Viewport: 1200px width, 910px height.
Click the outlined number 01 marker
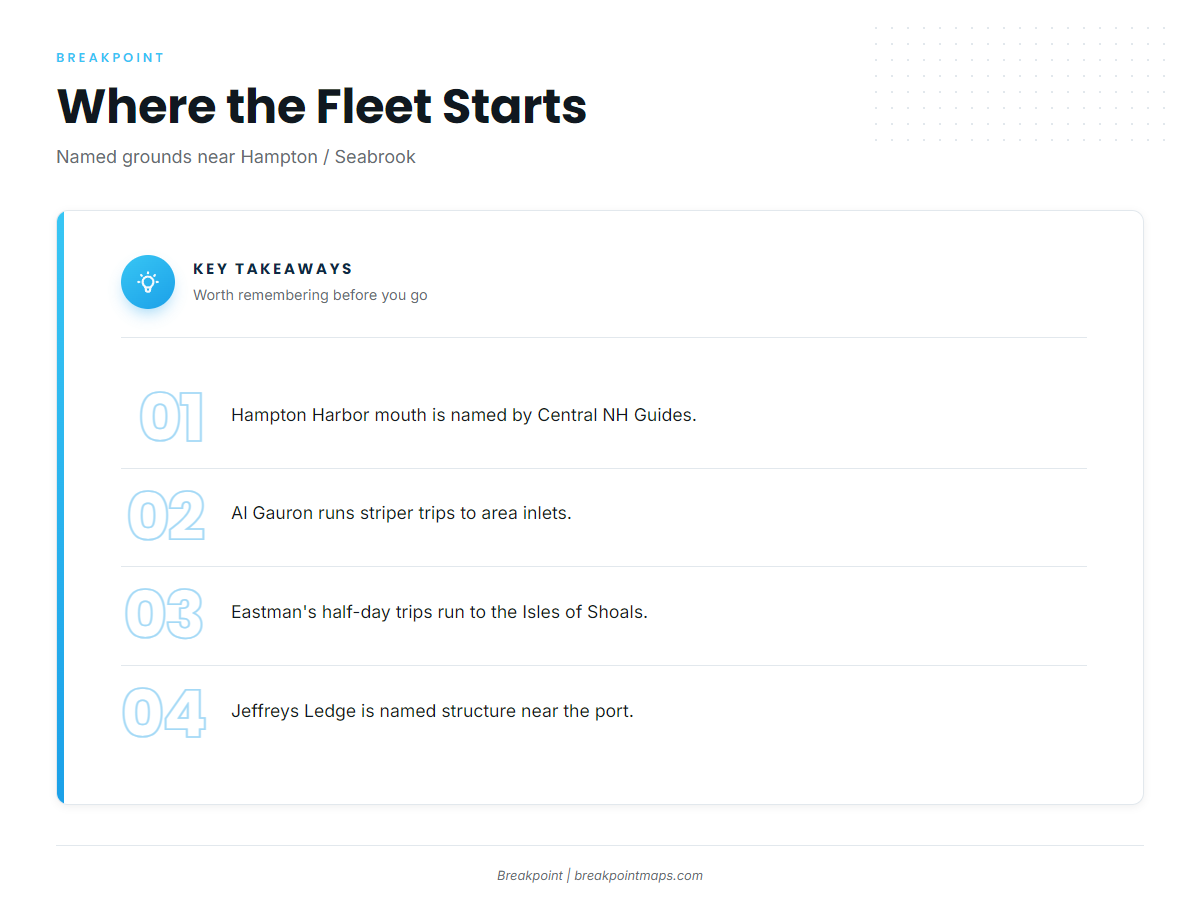(171, 417)
